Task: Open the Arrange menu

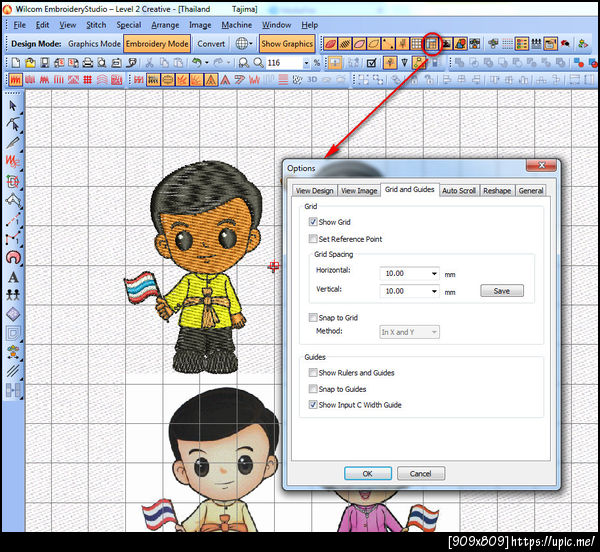Action: click(x=165, y=25)
